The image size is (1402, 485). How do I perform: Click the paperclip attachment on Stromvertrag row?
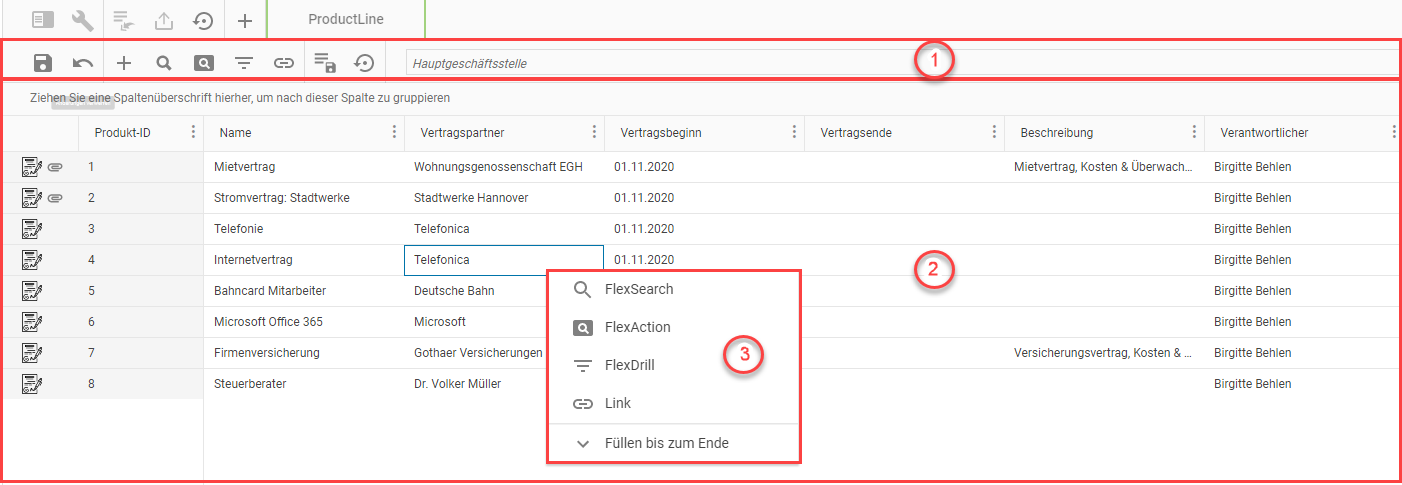(x=56, y=198)
